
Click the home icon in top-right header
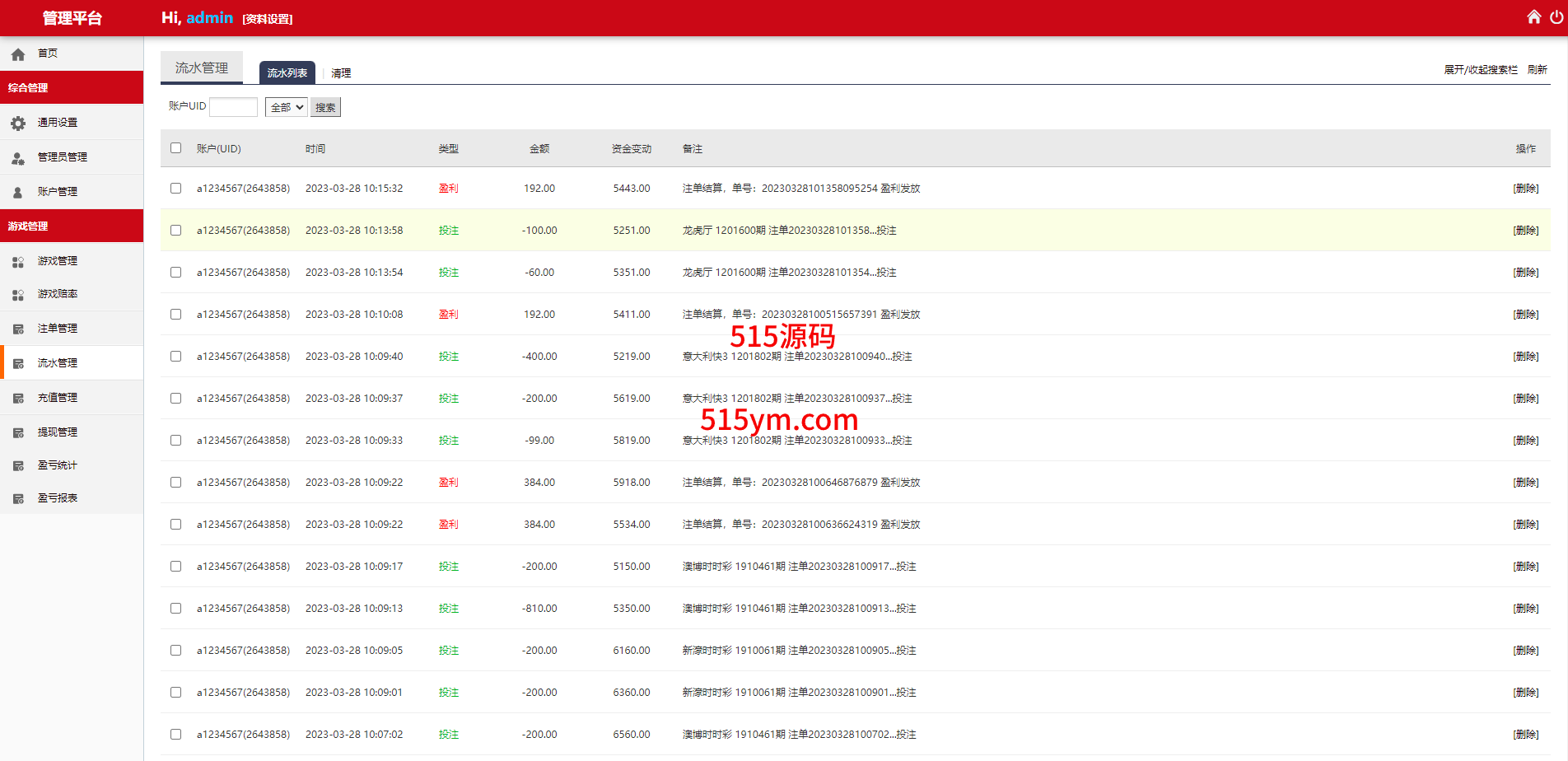point(1533,17)
